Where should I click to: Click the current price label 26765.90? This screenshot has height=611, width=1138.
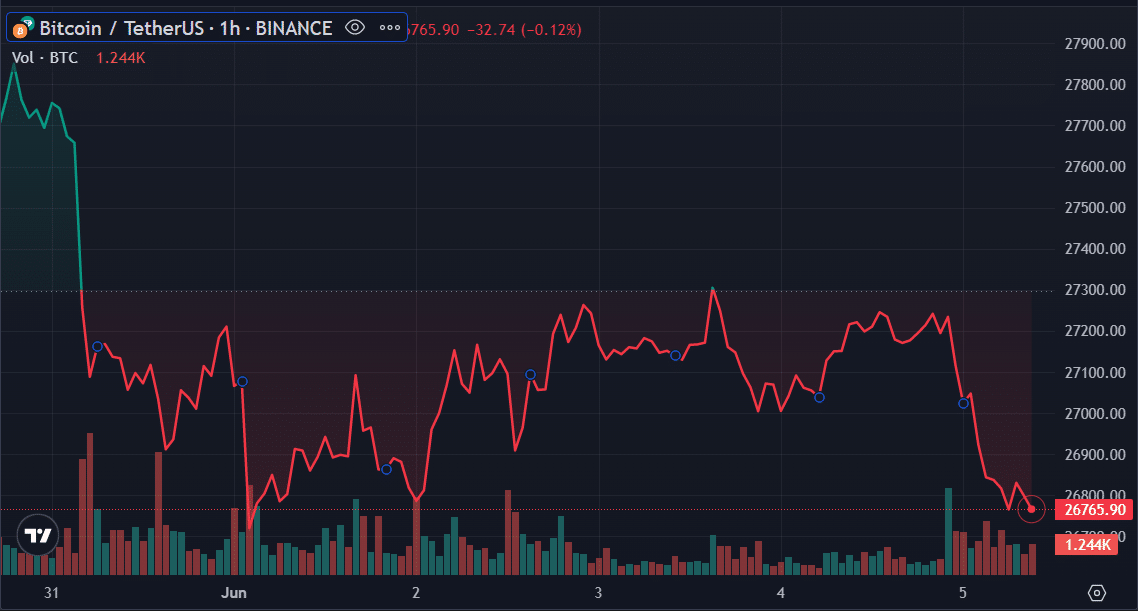click(x=1094, y=509)
